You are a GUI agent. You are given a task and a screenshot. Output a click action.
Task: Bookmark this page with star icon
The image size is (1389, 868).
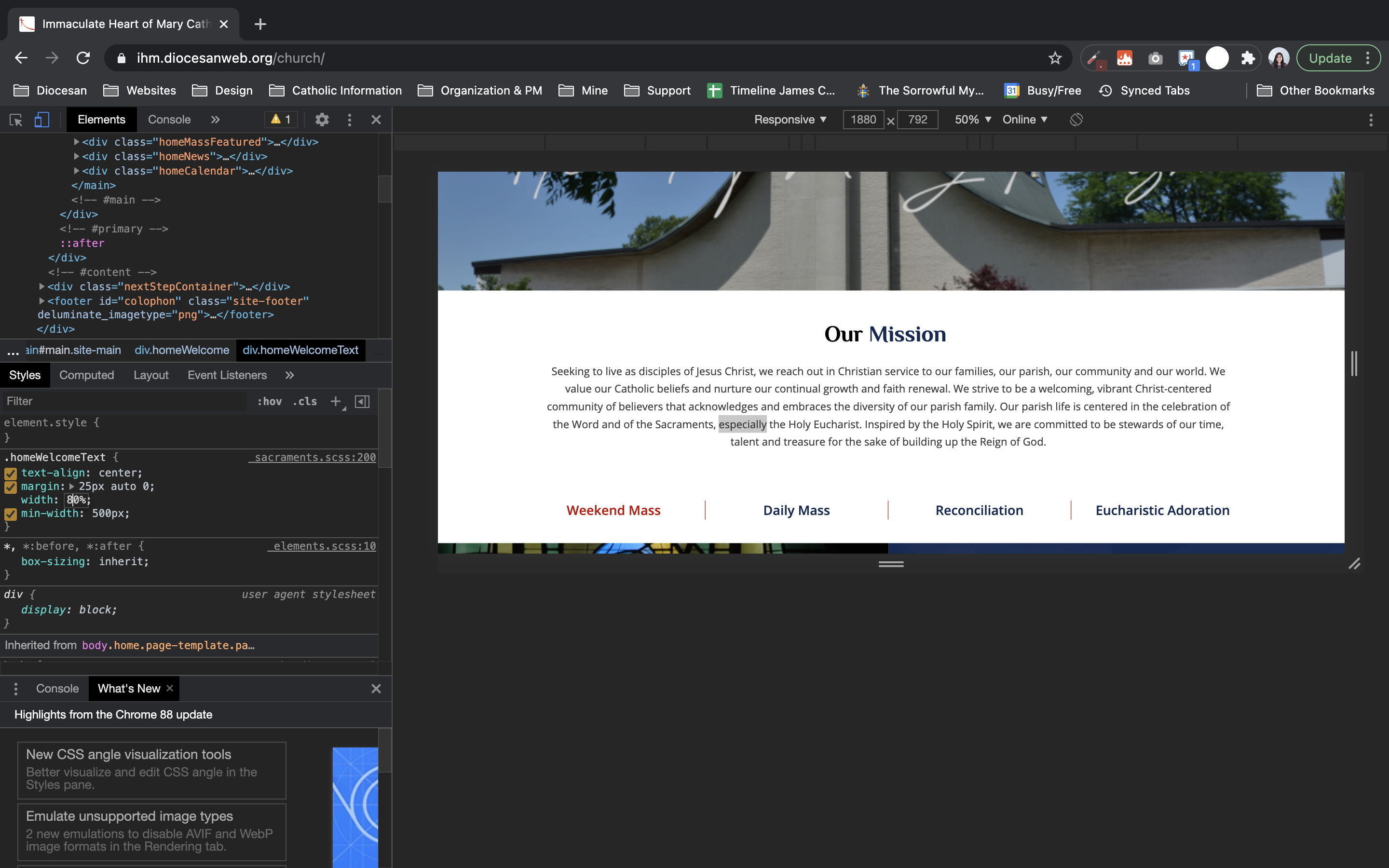point(1055,58)
